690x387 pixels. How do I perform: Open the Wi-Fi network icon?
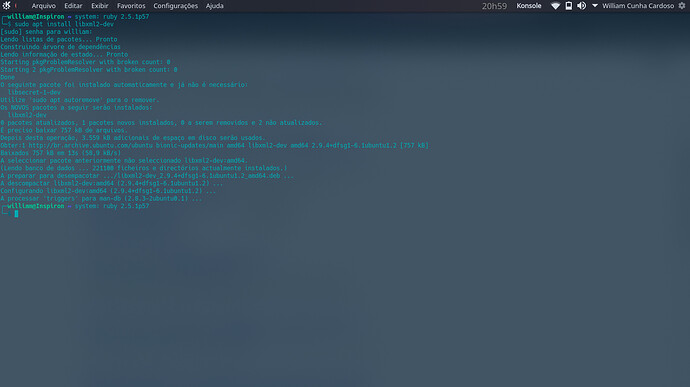point(555,6)
